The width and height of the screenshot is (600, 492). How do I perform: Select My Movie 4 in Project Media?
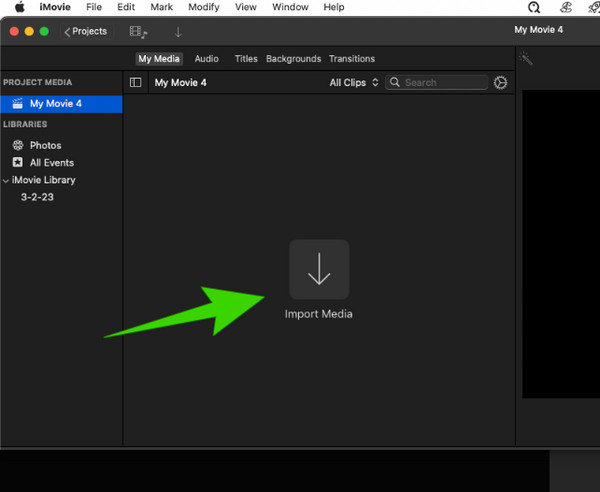pyautogui.click(x=62, y=104)
